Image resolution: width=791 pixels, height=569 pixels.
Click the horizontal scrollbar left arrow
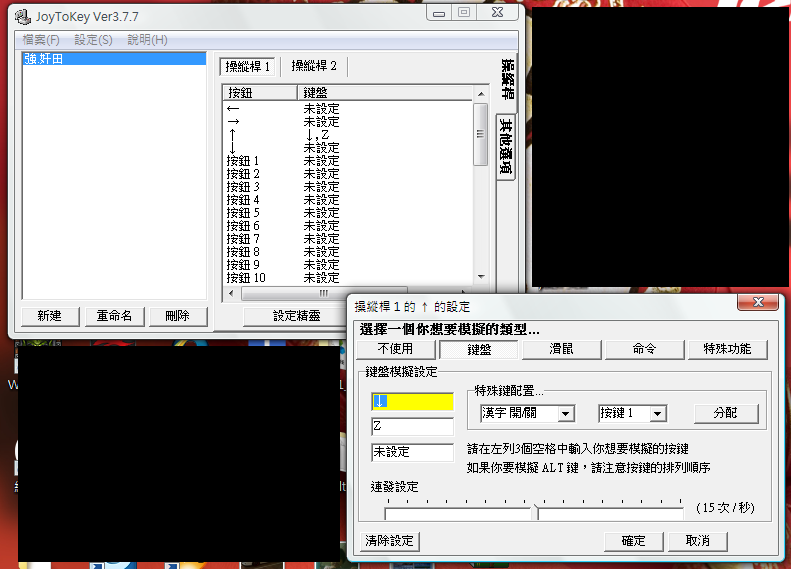coord(231,293)
